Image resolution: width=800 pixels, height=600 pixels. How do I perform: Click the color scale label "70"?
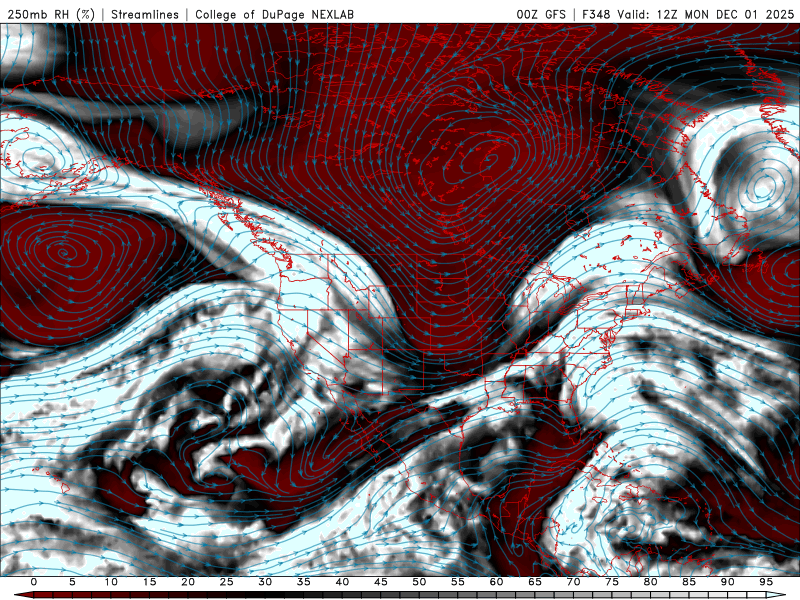[573, 582]
